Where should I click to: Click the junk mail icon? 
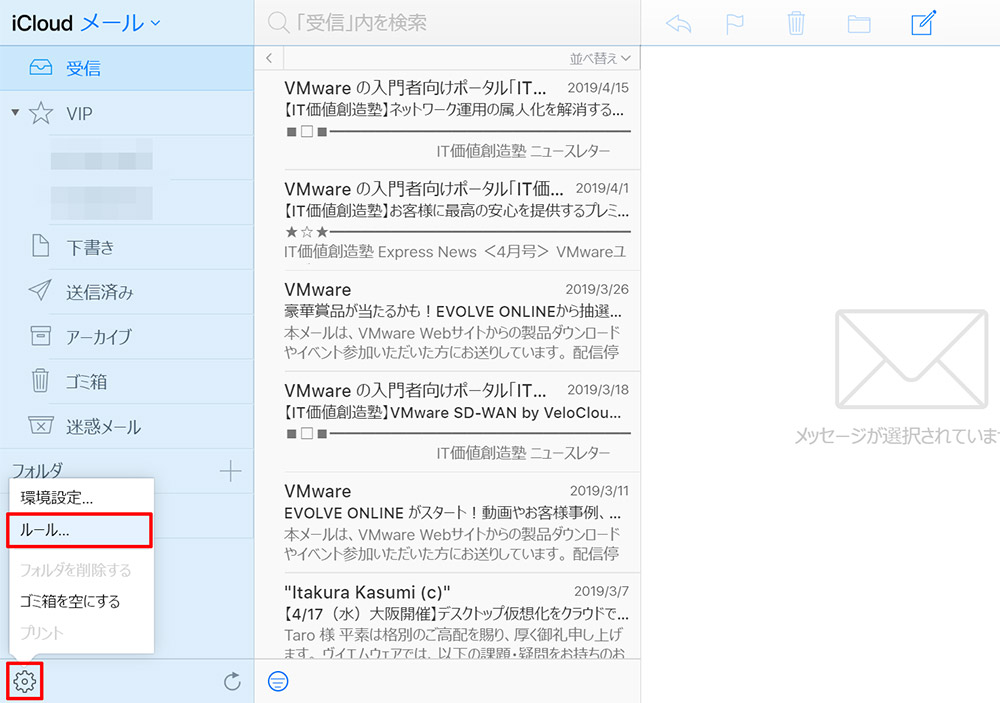click(x=40, y=425)
